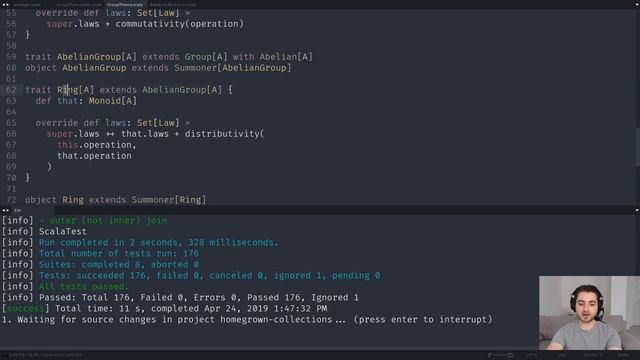Click the presenter webcam thumbnail
Image resolution: width=640 pixels, height=360 pixels.
coord(589,313)
